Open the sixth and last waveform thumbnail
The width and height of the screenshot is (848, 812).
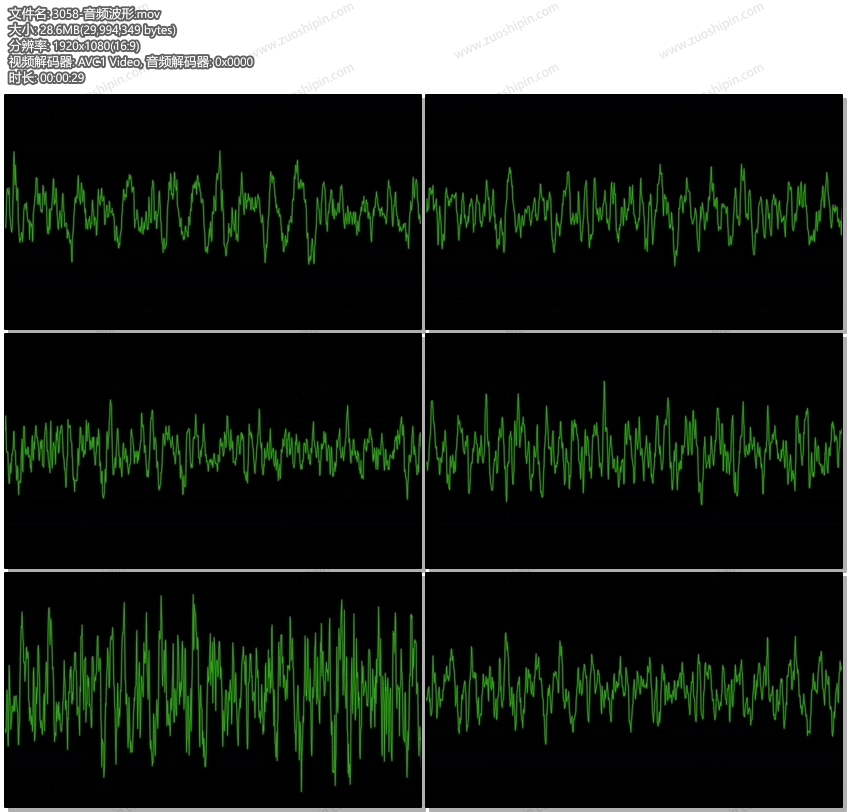634,690
